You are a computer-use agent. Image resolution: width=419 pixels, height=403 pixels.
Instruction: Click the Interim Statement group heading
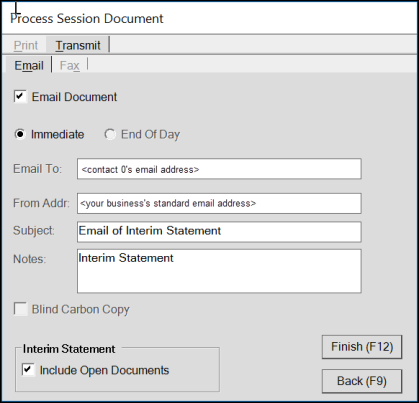[x=69, y=349]
